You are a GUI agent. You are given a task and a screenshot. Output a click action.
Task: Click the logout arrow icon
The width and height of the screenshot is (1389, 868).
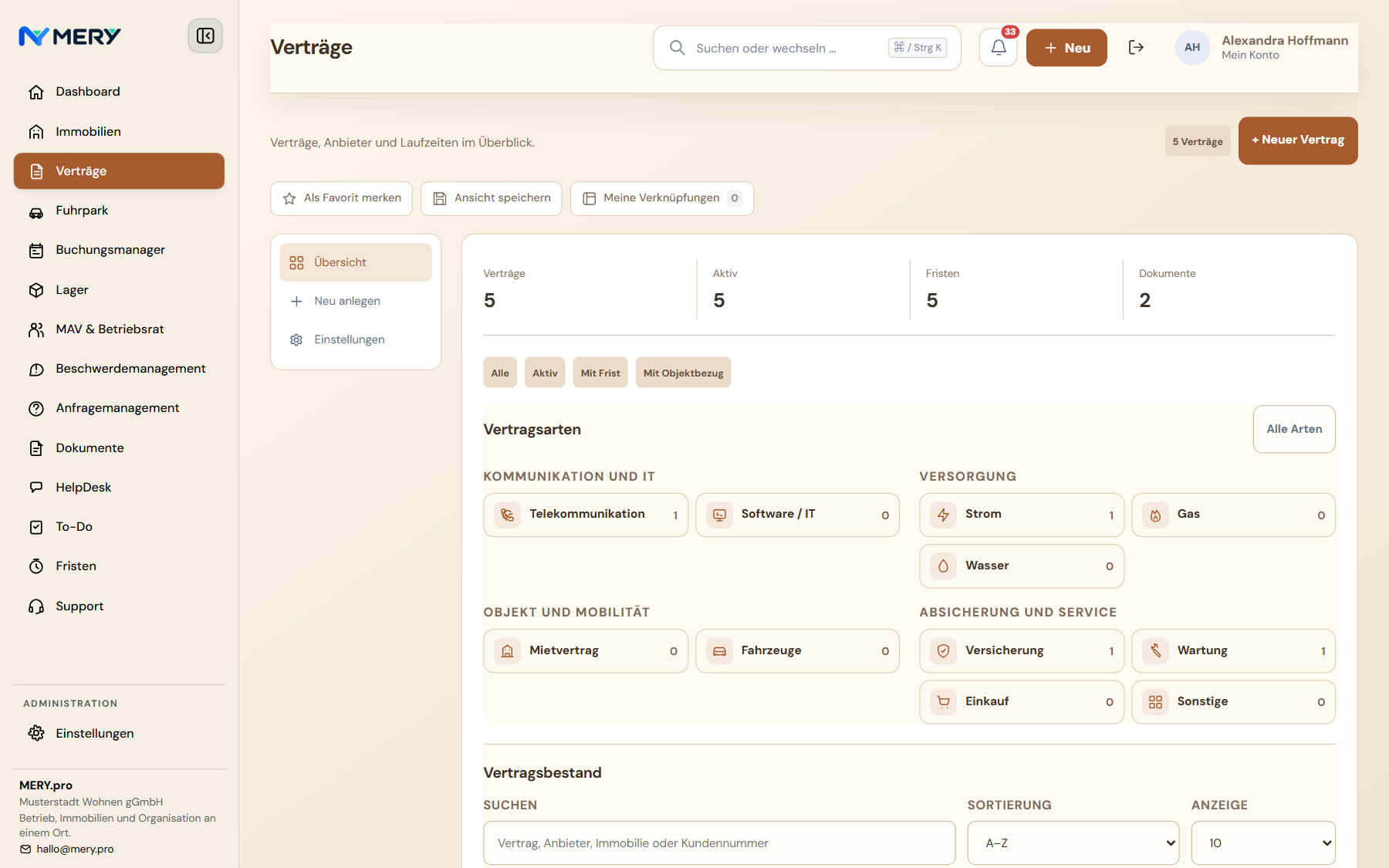[1136, 48]
